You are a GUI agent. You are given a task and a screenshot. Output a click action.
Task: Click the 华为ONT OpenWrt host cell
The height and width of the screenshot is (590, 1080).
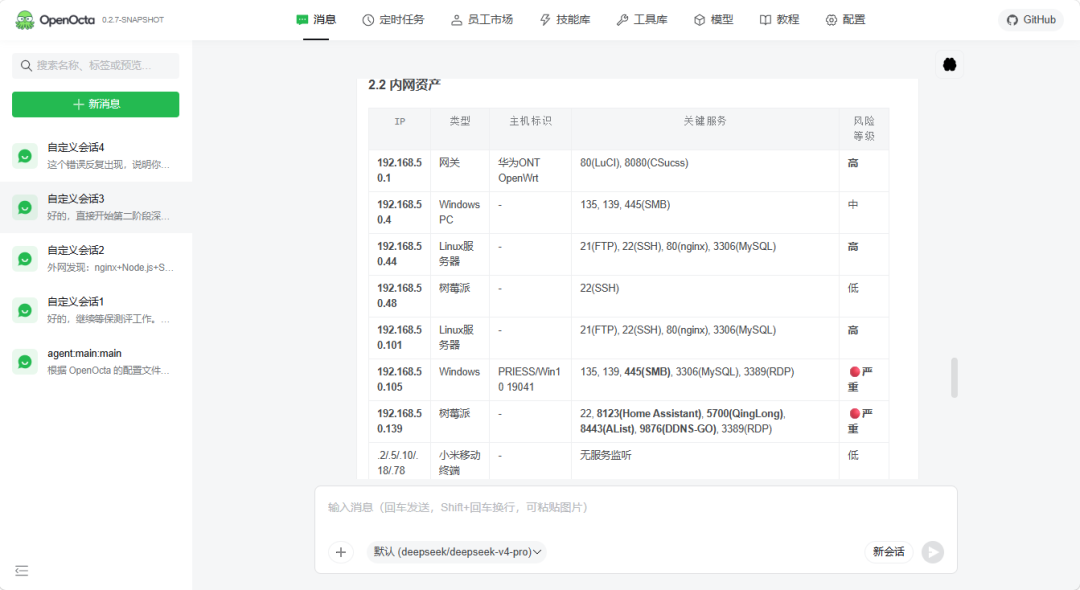pos(530,171)
